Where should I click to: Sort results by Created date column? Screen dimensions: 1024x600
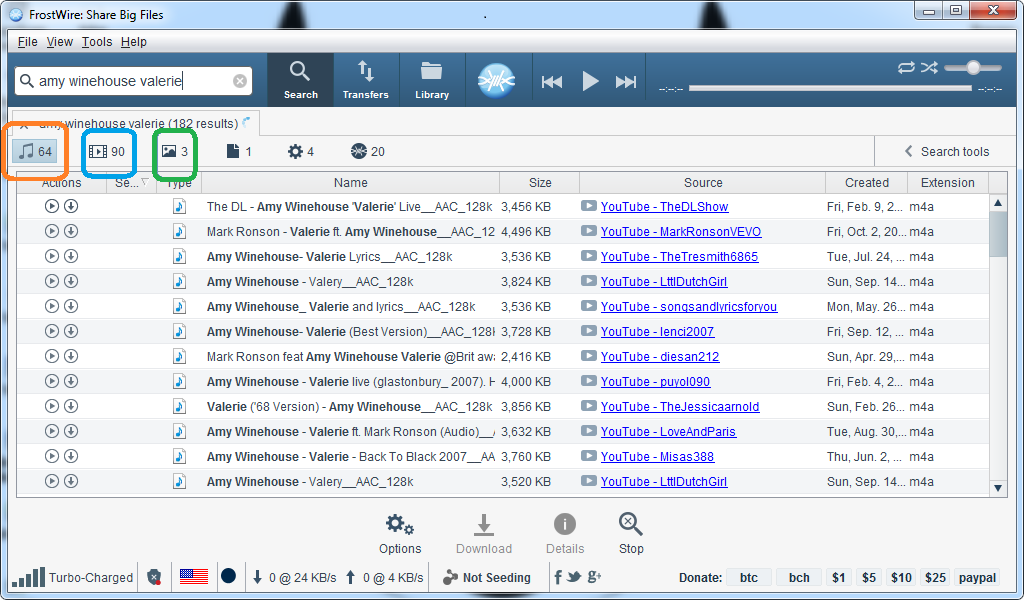pyautogui.click(x=867, y=183)
